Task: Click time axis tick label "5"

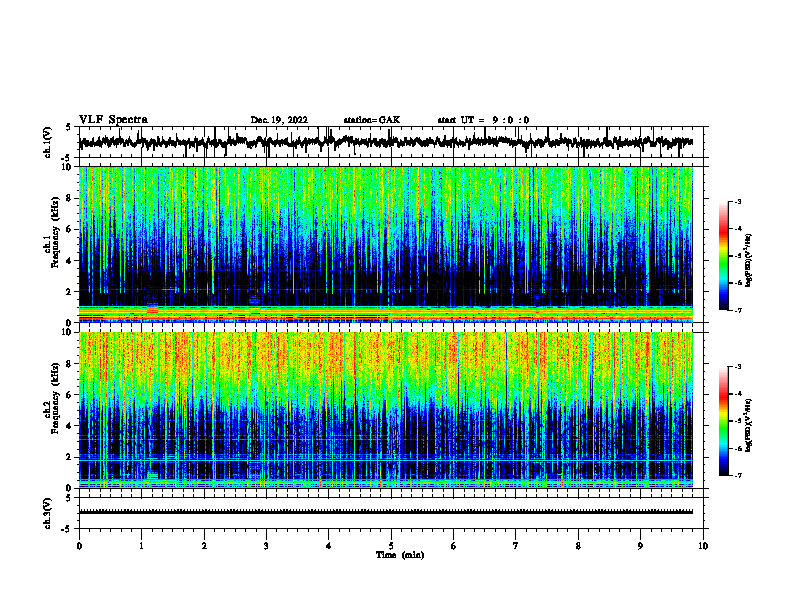Action: tap(391, 546)
